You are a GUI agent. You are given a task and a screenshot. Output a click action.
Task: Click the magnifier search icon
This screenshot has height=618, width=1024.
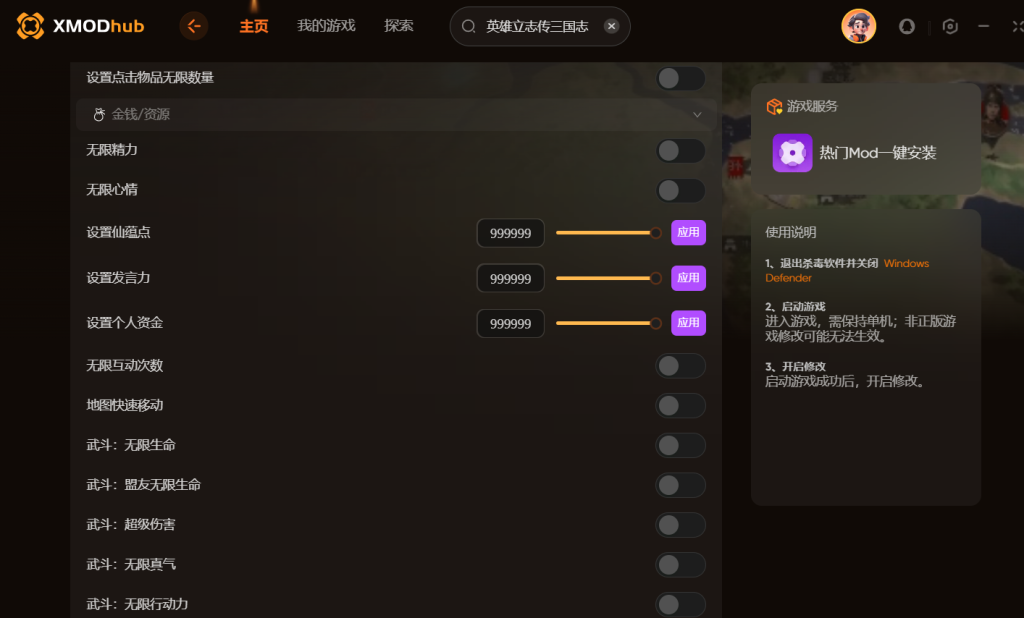pyautogui.click(x=468, y=27)
